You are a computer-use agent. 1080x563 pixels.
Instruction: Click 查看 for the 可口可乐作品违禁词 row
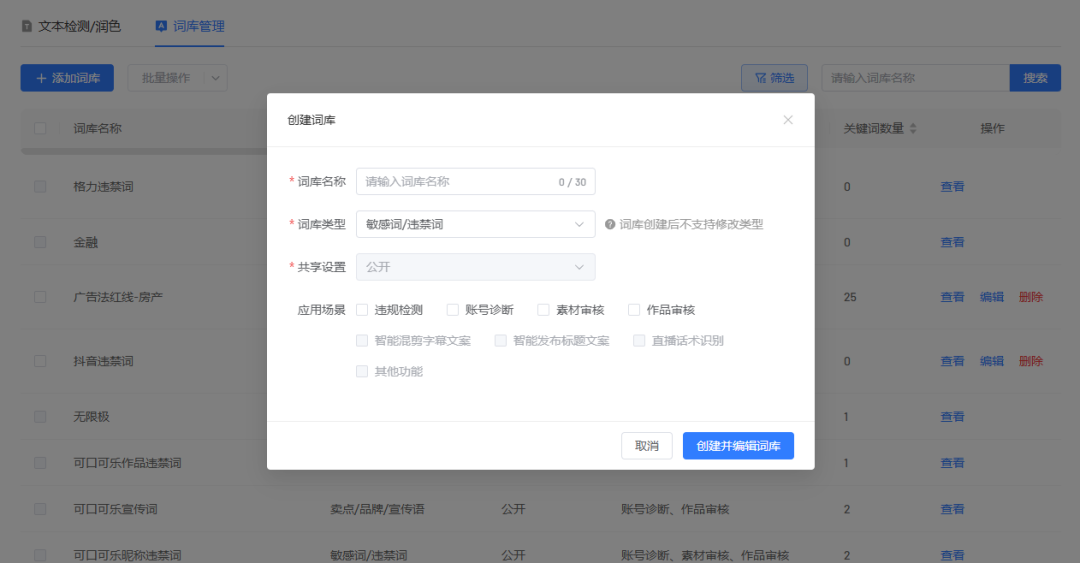pyautogui.click(x=953, y=463)
